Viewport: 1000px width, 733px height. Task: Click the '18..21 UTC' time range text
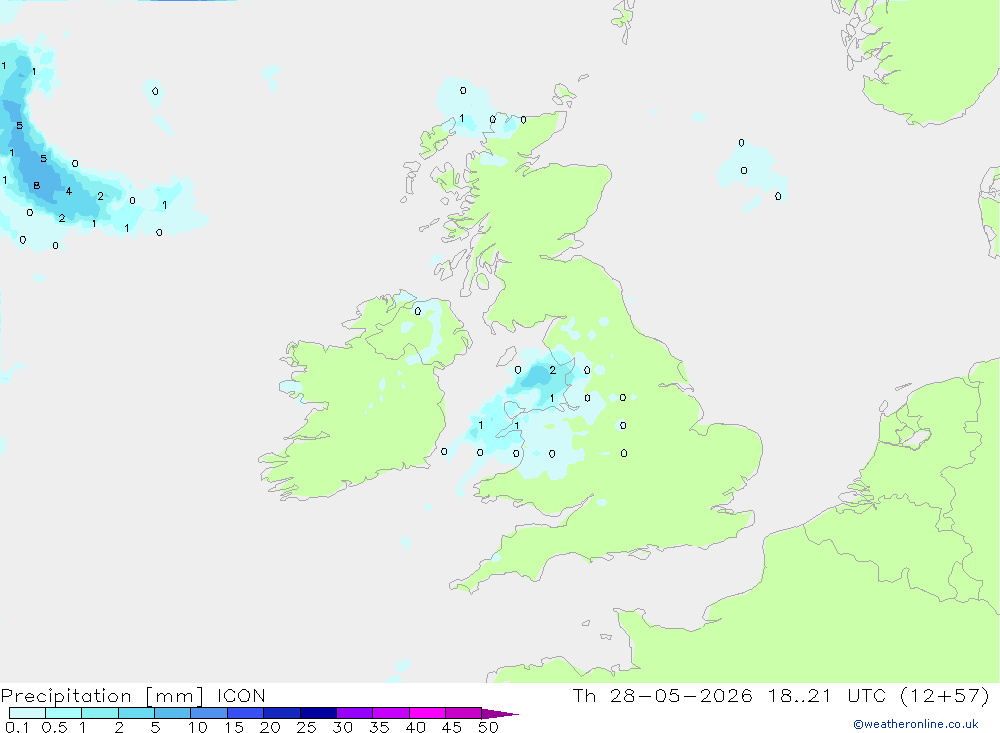click(827, 695)
